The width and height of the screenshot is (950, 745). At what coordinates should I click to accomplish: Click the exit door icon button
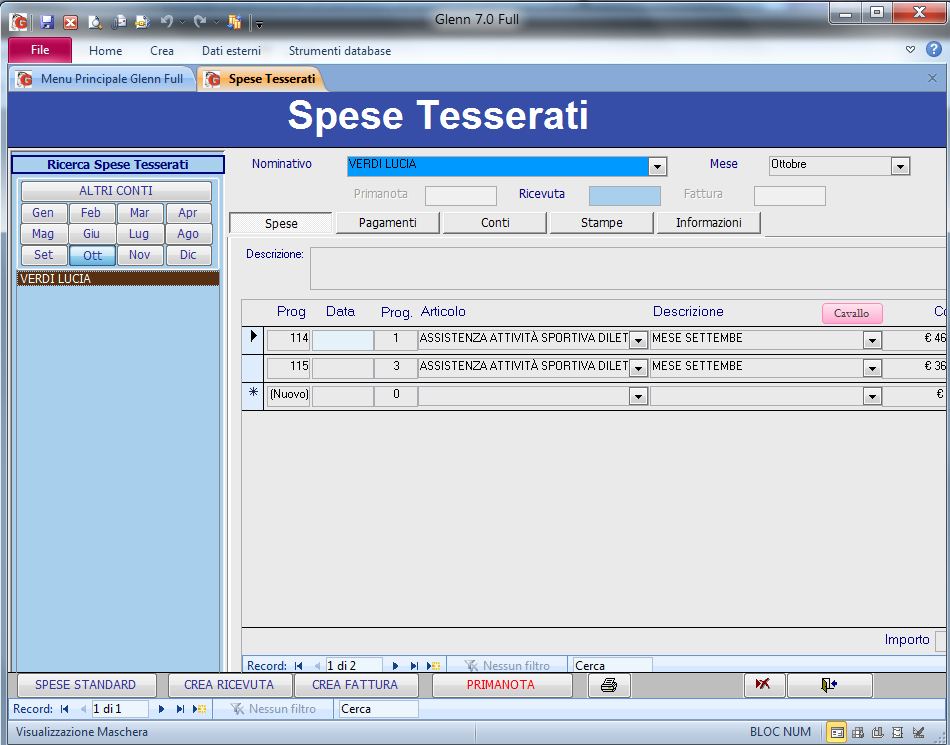pos(829,685)
